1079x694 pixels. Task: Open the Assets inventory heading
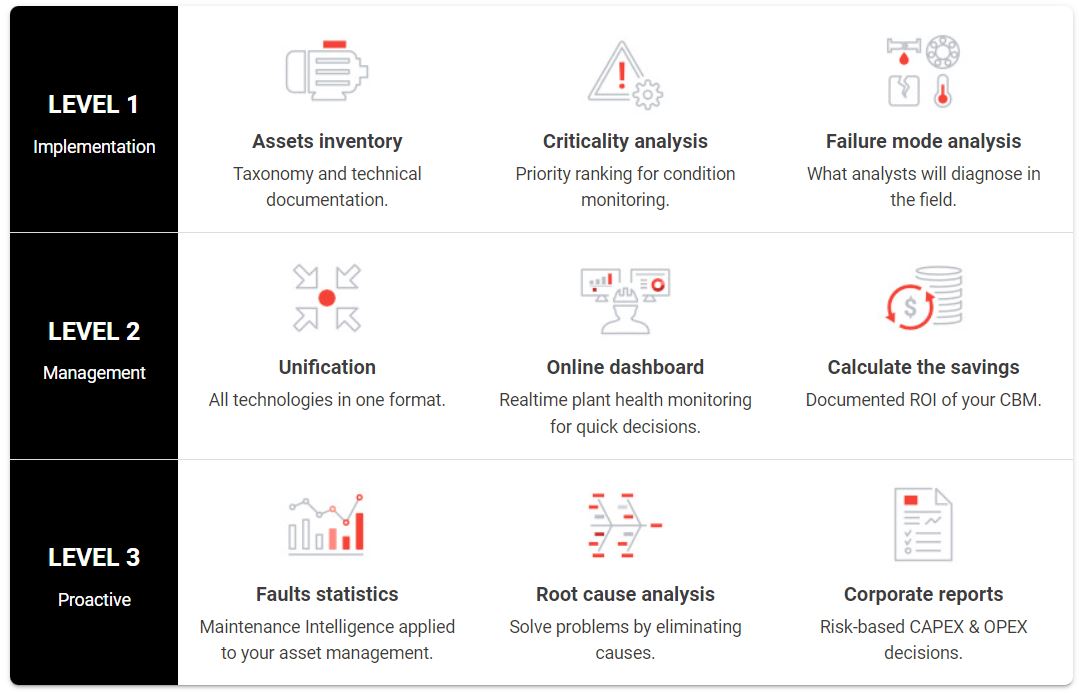click(327, 141)
